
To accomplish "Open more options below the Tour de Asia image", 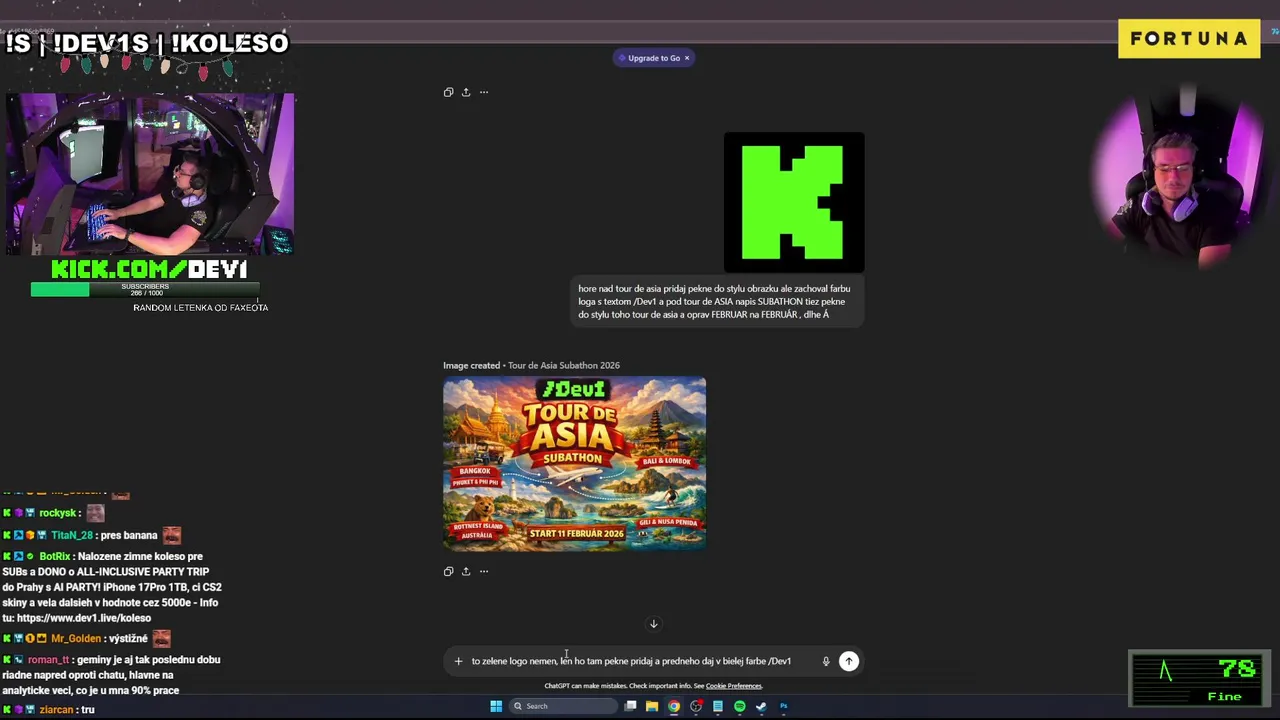I will point(484,571).
